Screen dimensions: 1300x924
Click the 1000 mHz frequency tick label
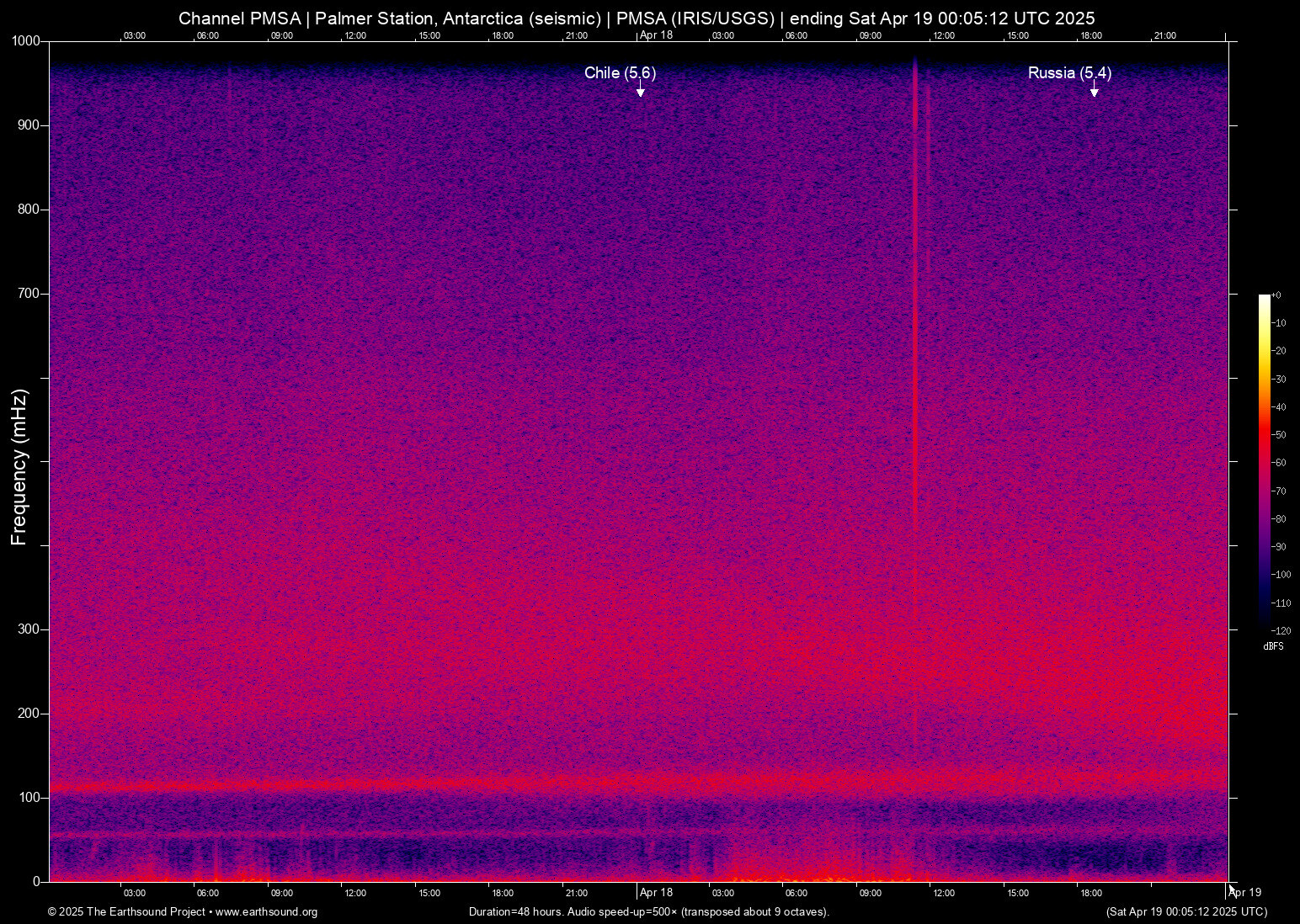(25, 41)
